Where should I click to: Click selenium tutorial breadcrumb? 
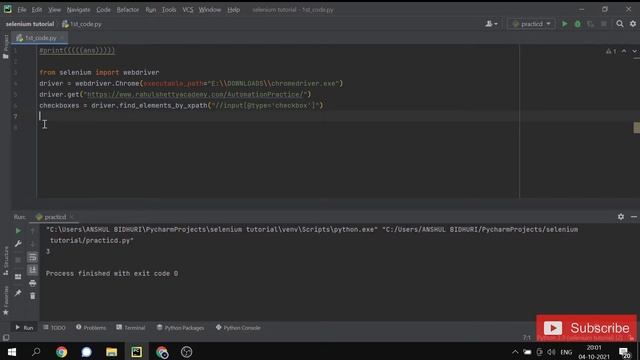tap(30, 24)
